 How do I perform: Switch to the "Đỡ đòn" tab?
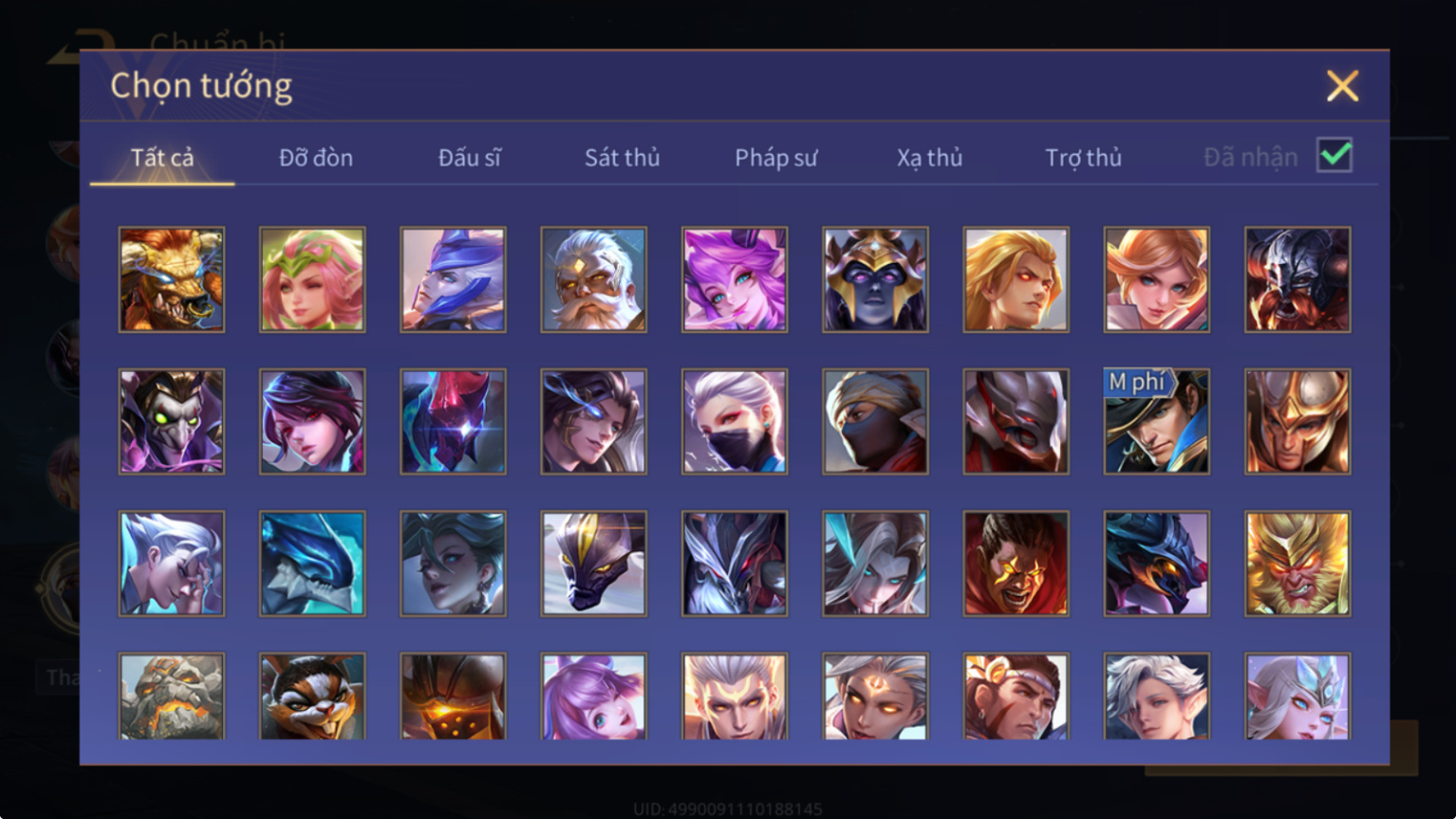316,158
